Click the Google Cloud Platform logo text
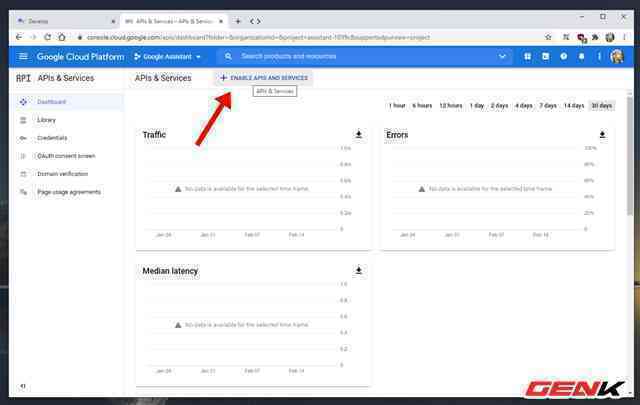640x405 pixels. click(80, 57)
